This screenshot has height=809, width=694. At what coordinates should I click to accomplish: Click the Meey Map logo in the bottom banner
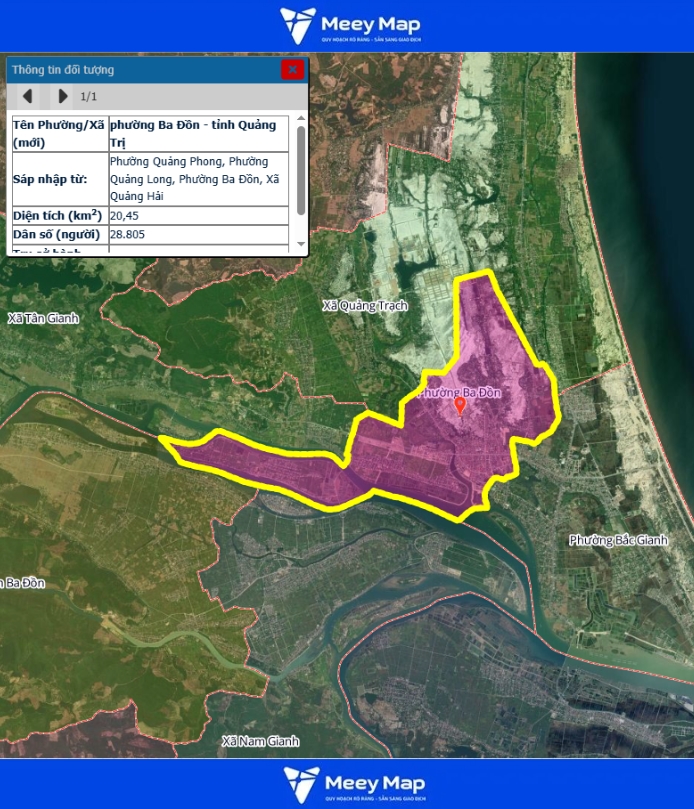pyautogui.click(x=353, y=784)
